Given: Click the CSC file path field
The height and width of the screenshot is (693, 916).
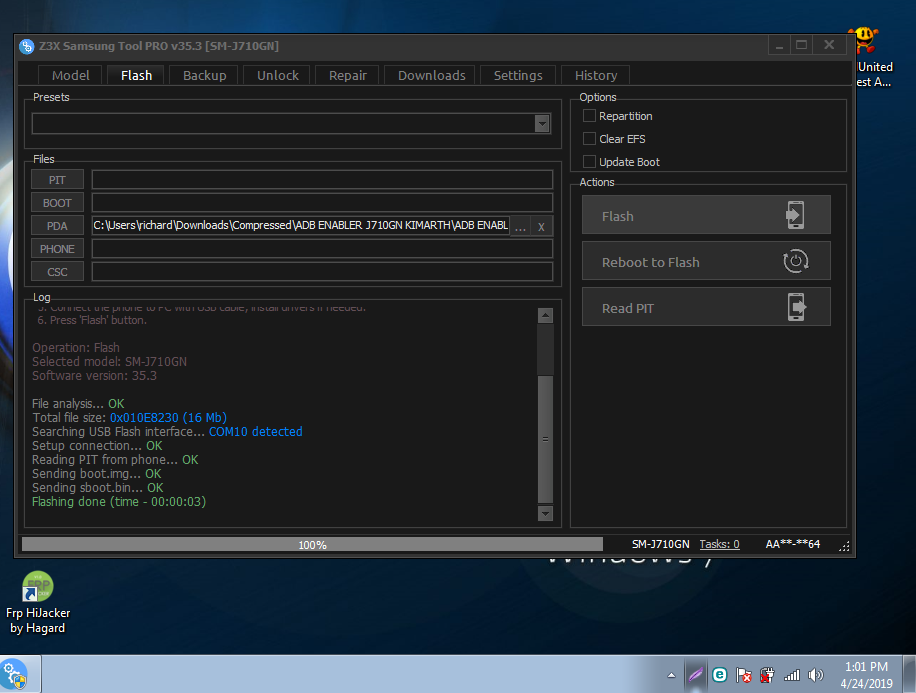Looking at the screenshot, I should 322,272.
